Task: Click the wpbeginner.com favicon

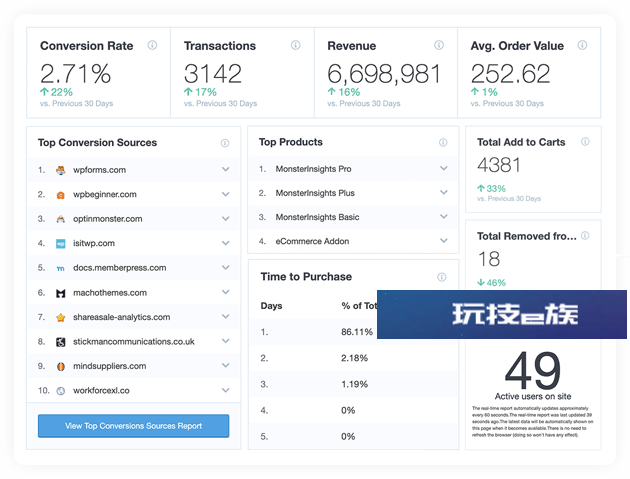Action: [x=61, y=195]
